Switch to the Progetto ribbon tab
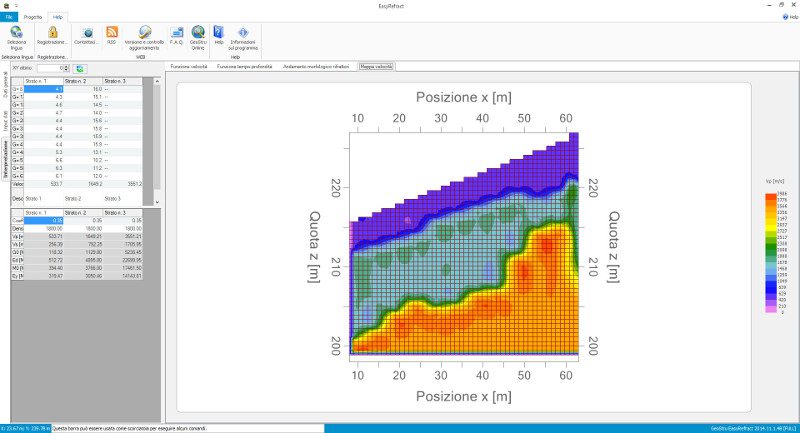The height and width of the screenshot is (433, 800). (x=33, y=17)
